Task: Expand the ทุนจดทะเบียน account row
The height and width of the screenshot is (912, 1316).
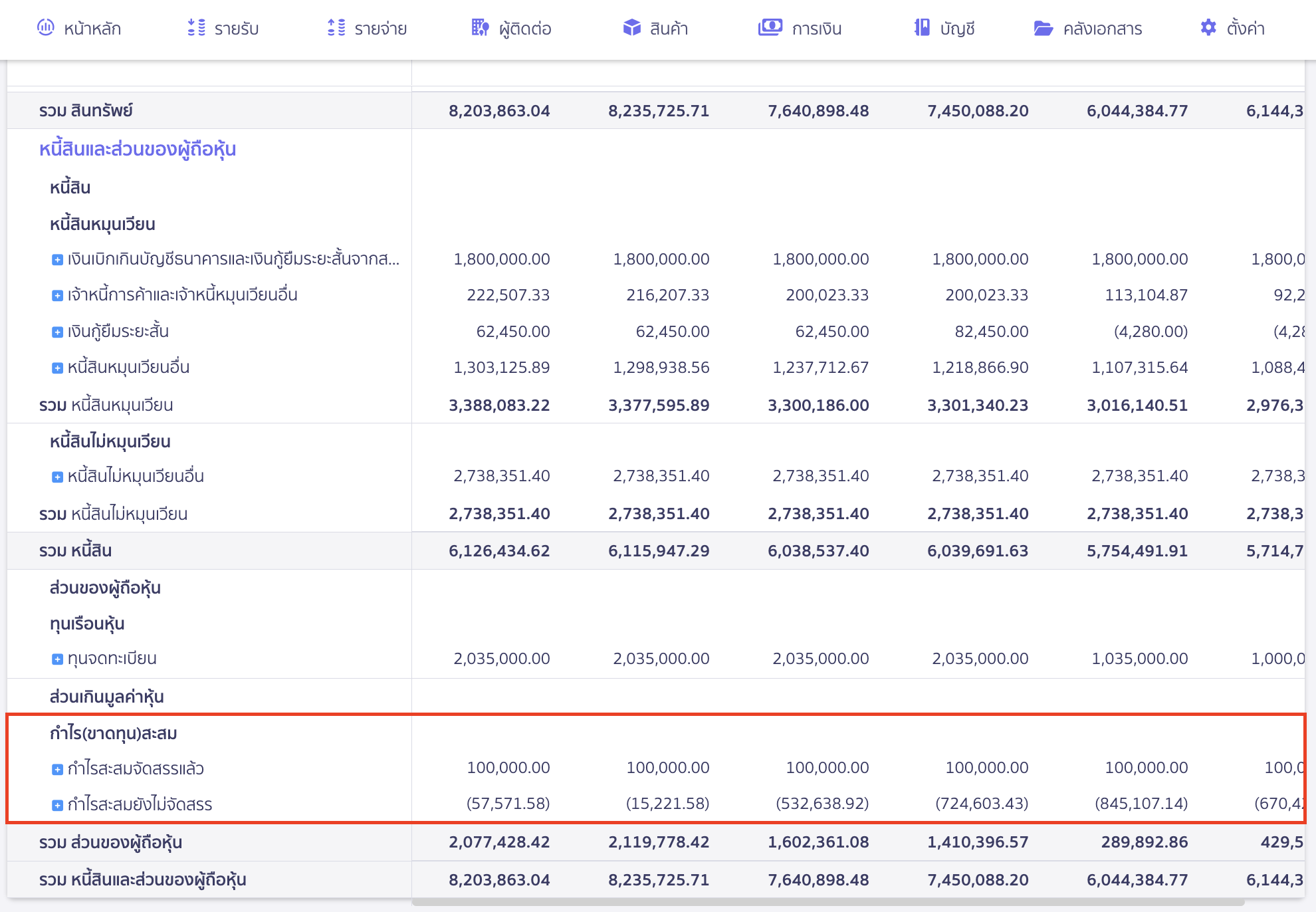Action: (56, 659)
